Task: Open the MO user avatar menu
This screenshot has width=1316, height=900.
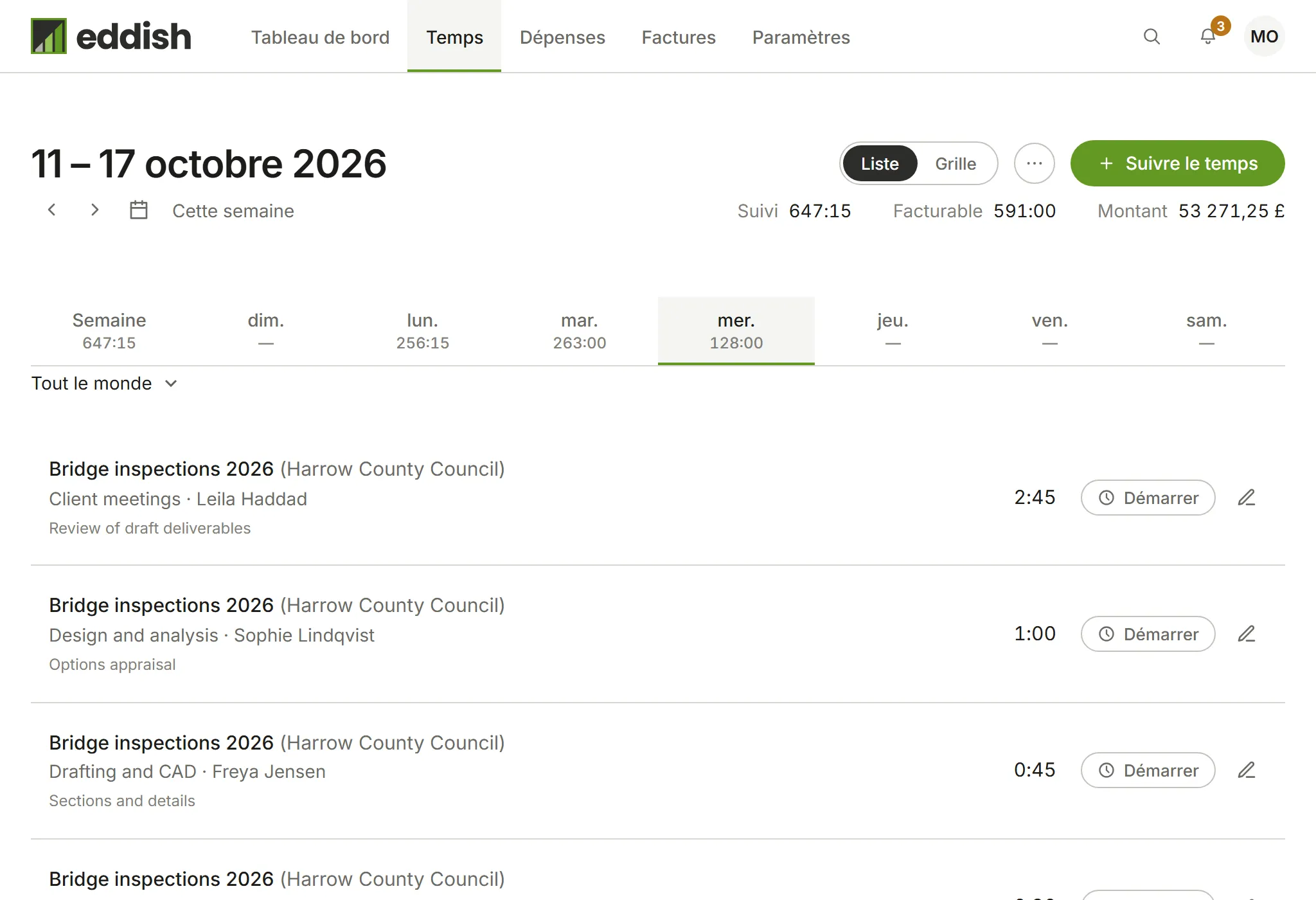Action: click(x=1265, y=37)
